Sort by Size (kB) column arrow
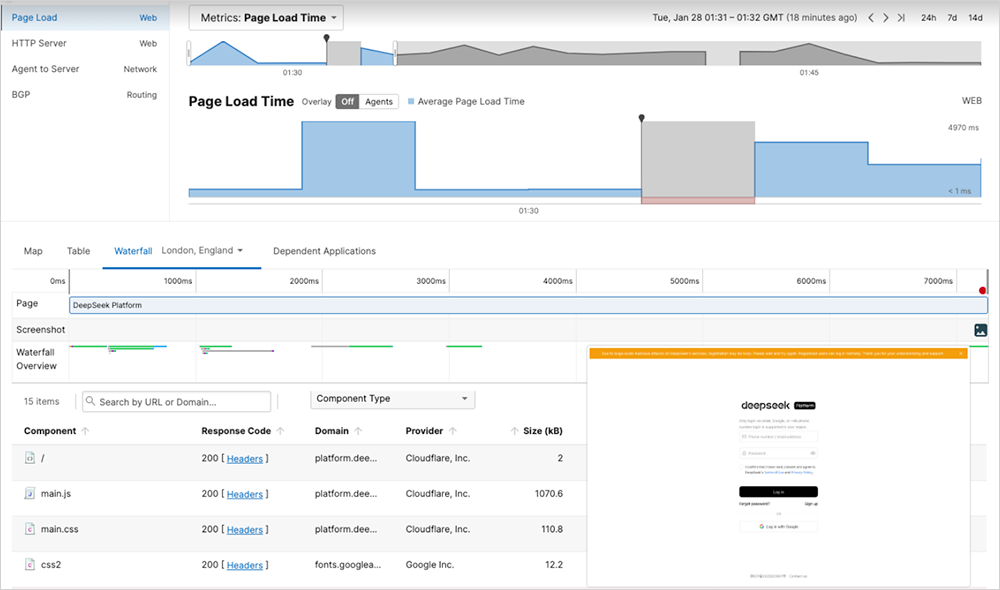 pyautogui.click(x=515, y=431)
